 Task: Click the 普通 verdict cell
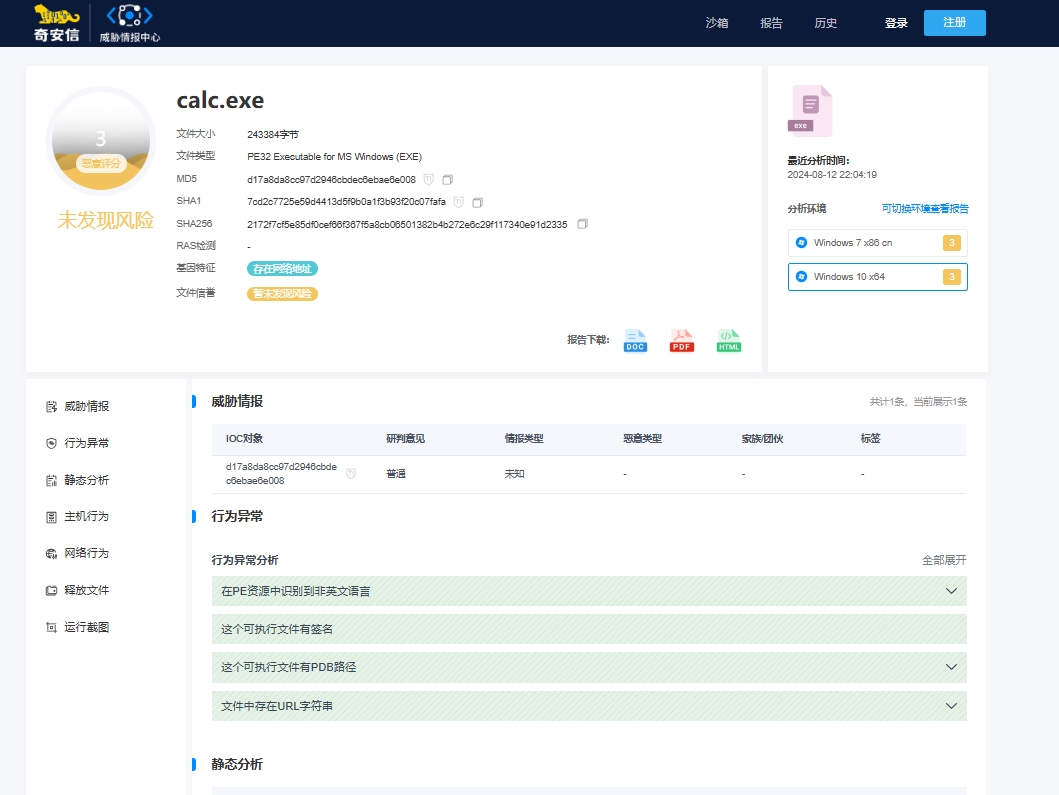coord(396,474)
